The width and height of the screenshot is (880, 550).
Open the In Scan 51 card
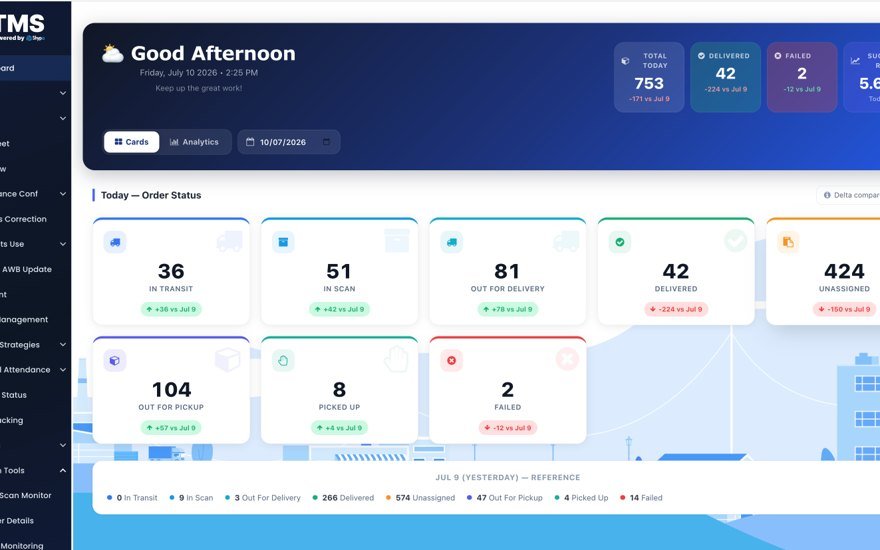pyautogui.click(x=340, y=271)
